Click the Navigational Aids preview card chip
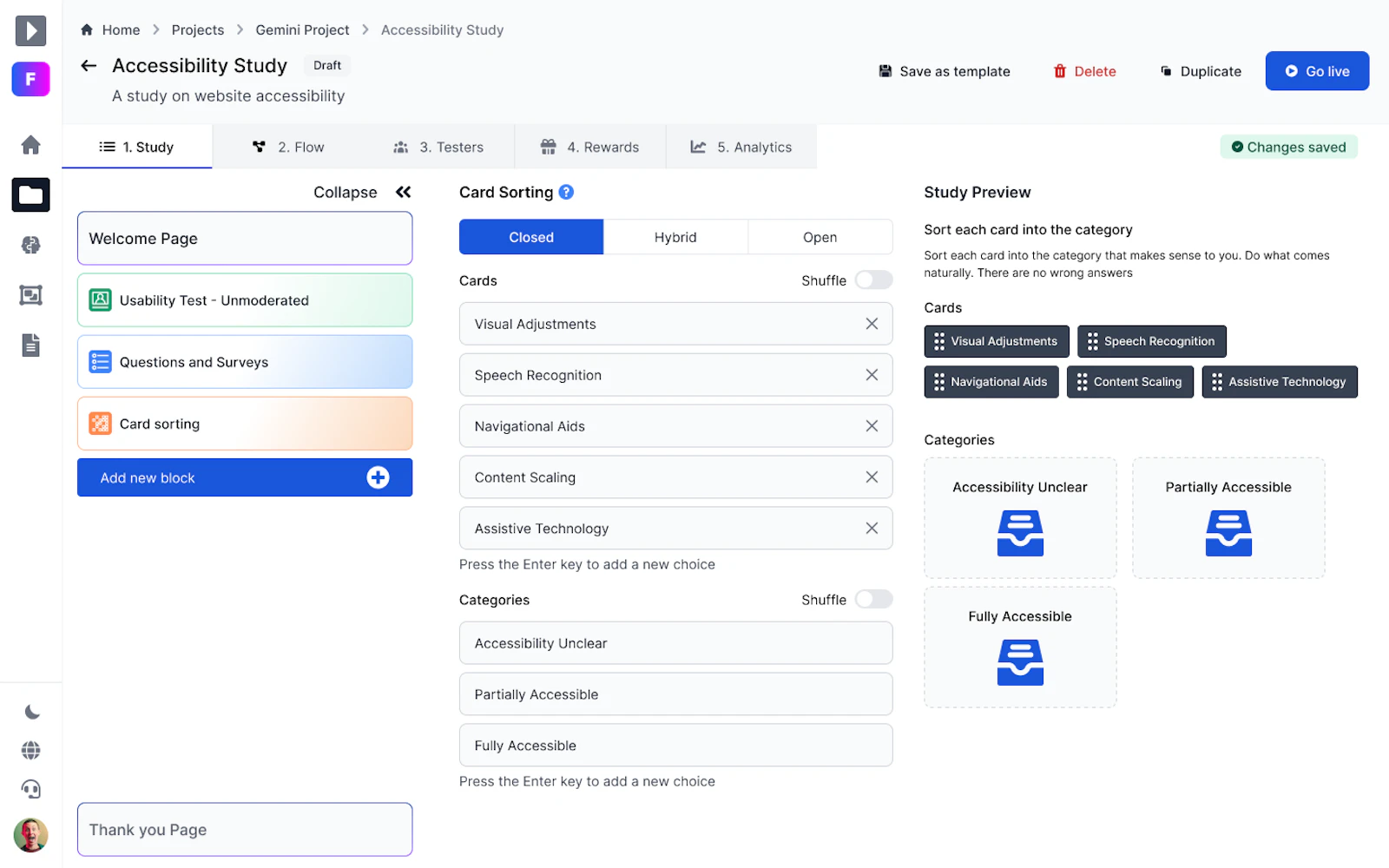1389x868 pixels. (x=991, y=382)
